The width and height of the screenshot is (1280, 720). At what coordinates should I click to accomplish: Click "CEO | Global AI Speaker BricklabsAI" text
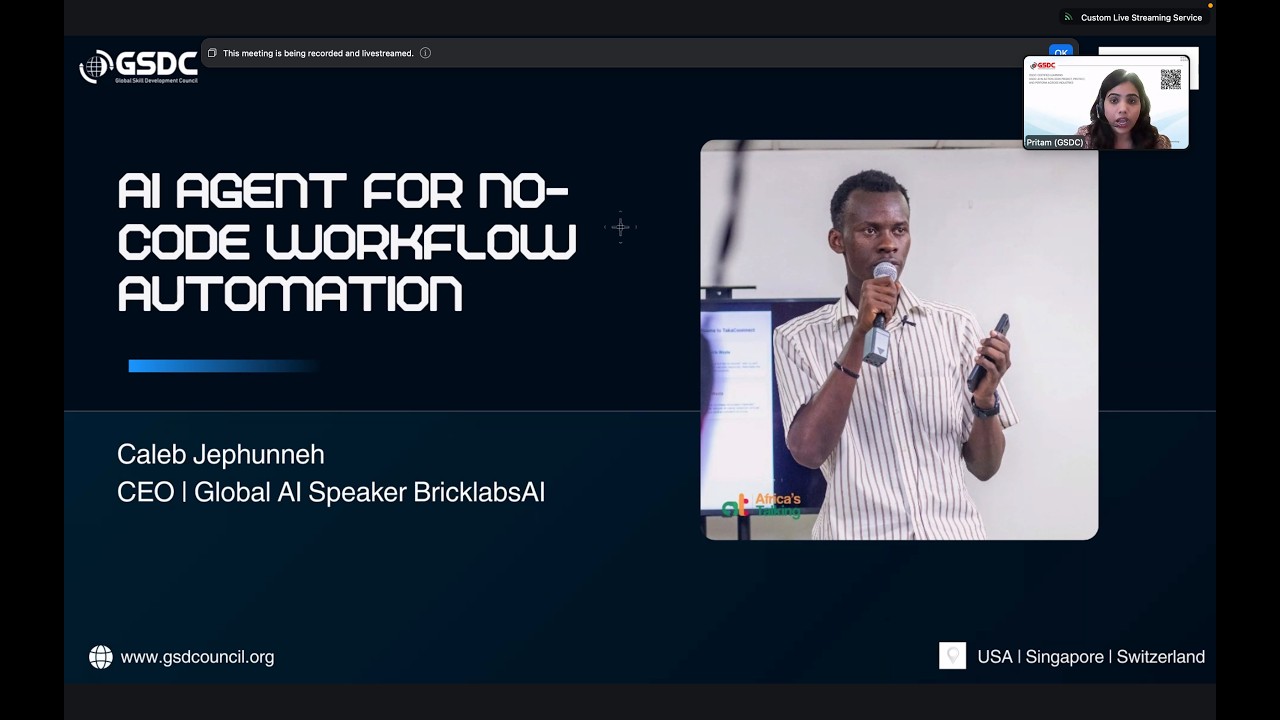pos(331,492)
